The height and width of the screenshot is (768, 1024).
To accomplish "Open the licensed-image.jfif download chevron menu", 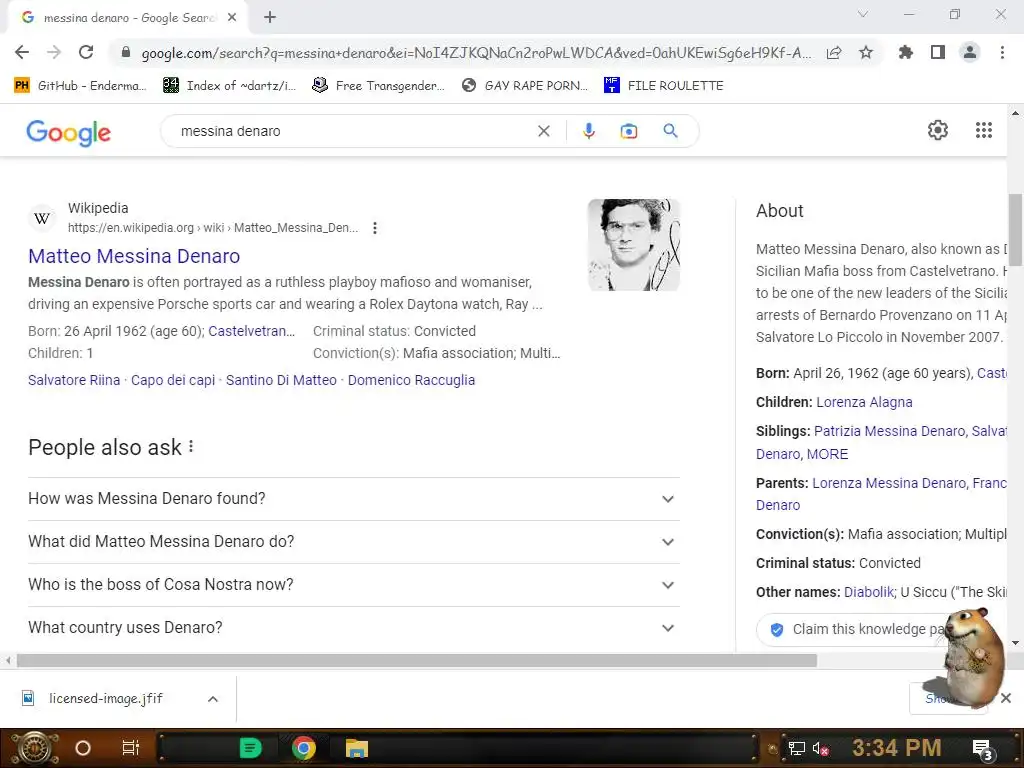I will 212,699.
